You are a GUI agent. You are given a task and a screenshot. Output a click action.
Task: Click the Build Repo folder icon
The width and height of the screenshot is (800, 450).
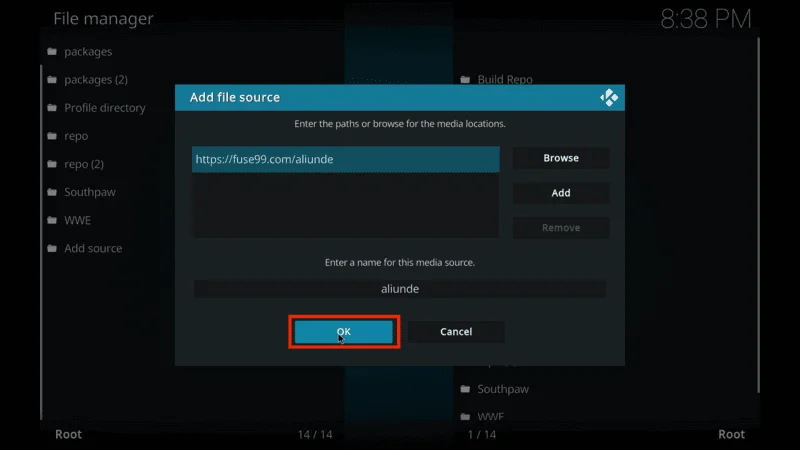(465, 80)
